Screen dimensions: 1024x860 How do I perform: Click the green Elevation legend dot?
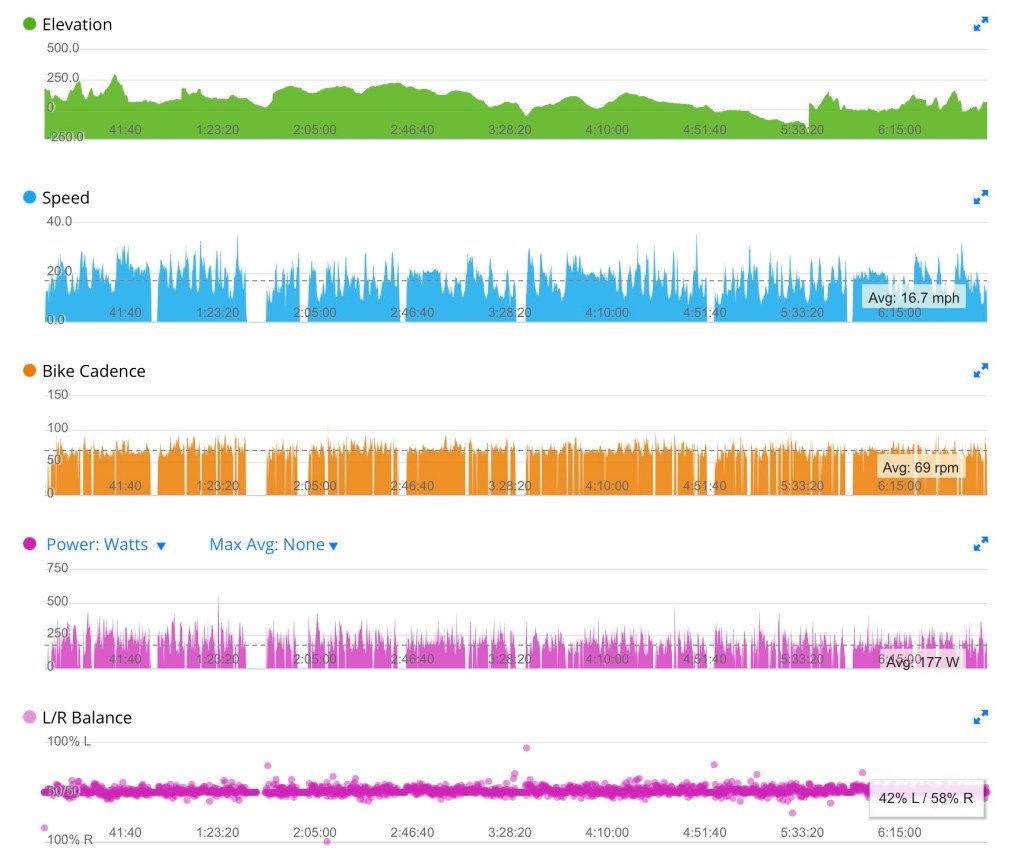tap(30, 24)
